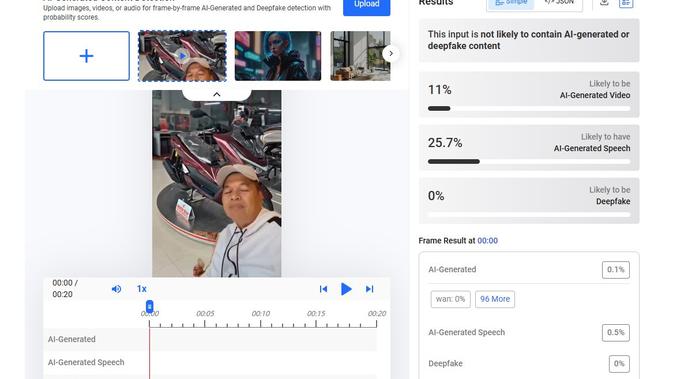Image resolution: width=673 pixels, height=379 pixels.
Task: Select the motorcycle selfie video thumbnail
Action: coord(182,56)
